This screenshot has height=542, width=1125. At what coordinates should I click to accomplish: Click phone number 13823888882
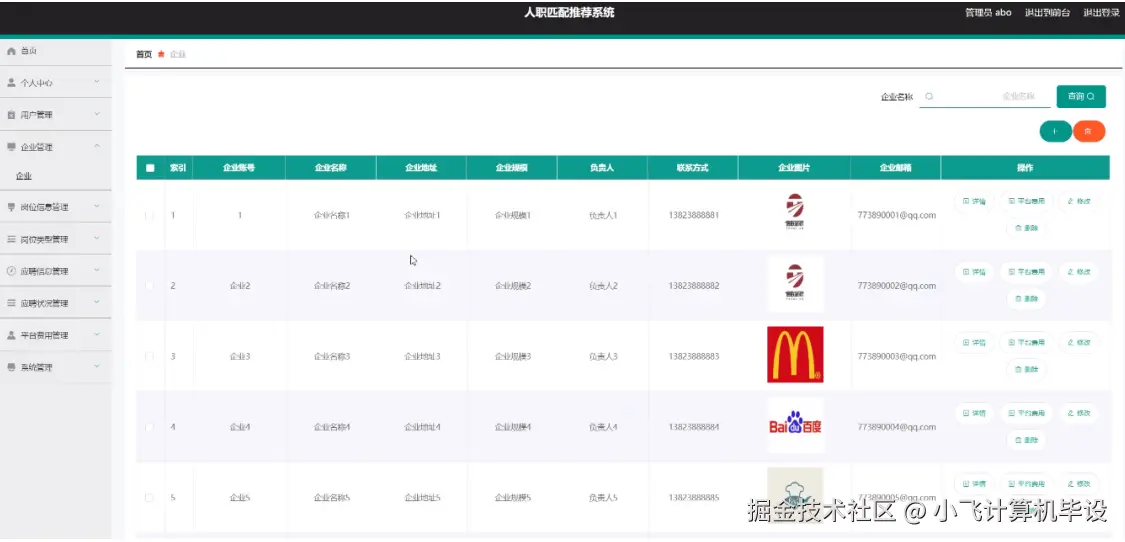pyautogui.click(x=693, y=286)
